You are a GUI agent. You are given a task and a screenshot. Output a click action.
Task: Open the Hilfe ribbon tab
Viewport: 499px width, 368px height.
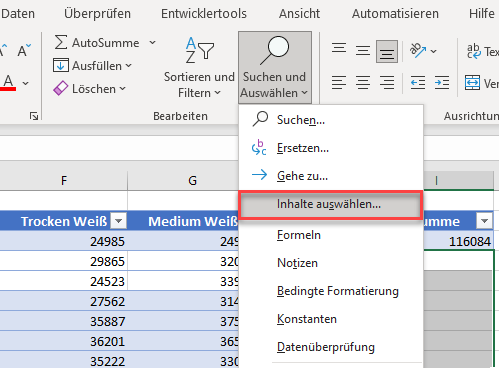coord(481,14)
